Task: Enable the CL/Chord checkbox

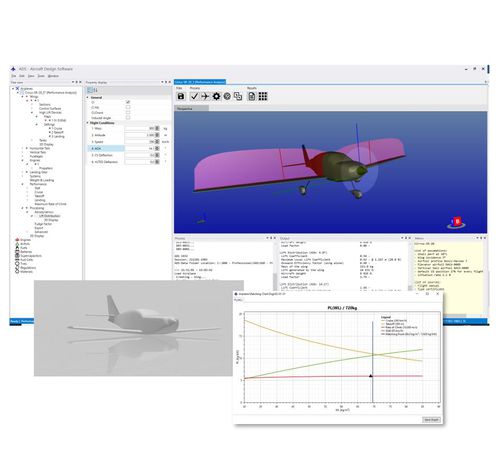Action: (x=128, y=113)
